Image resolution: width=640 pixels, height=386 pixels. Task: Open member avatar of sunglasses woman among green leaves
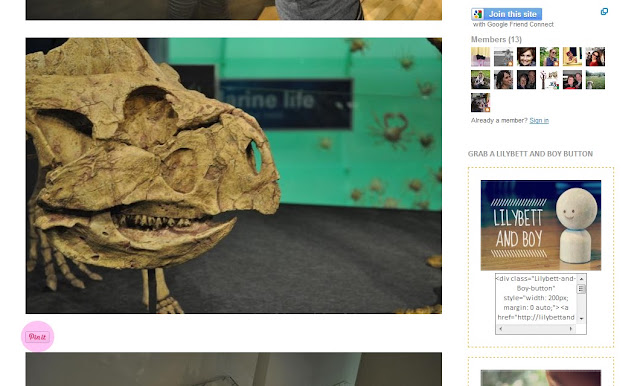(549, 57)
